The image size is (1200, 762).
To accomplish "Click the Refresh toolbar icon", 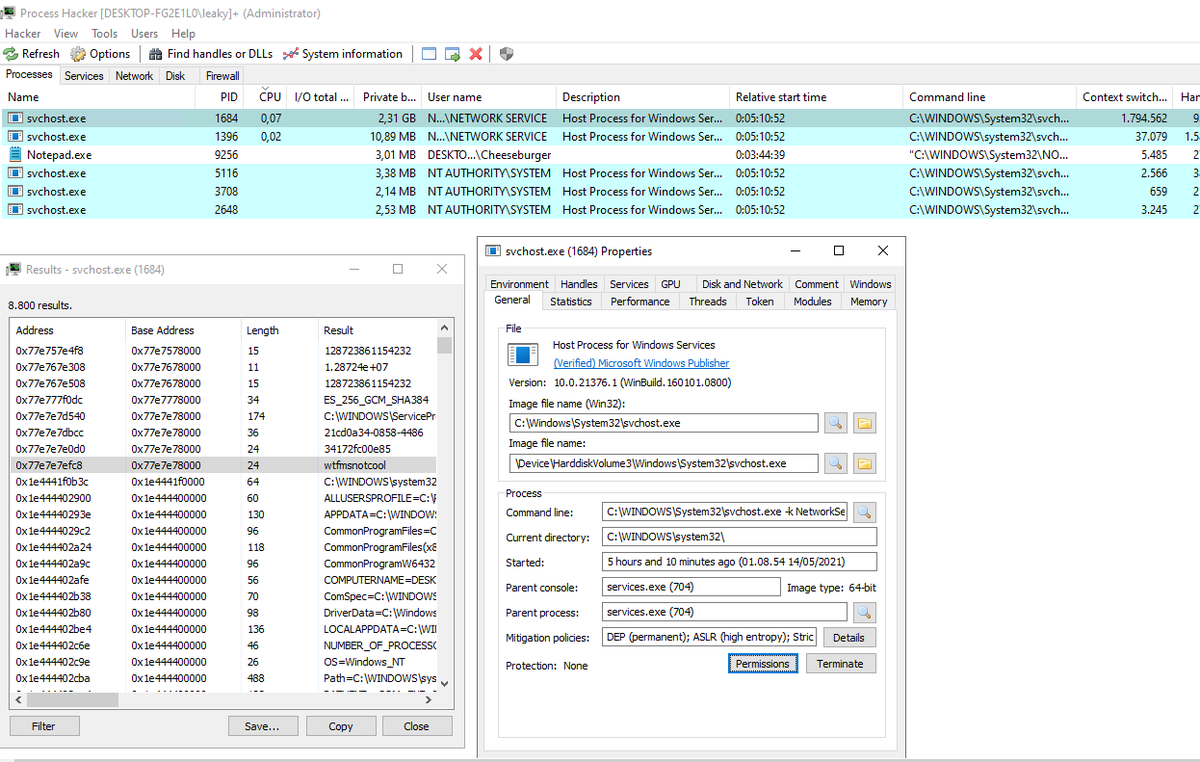I will click(x=11, y=54).
